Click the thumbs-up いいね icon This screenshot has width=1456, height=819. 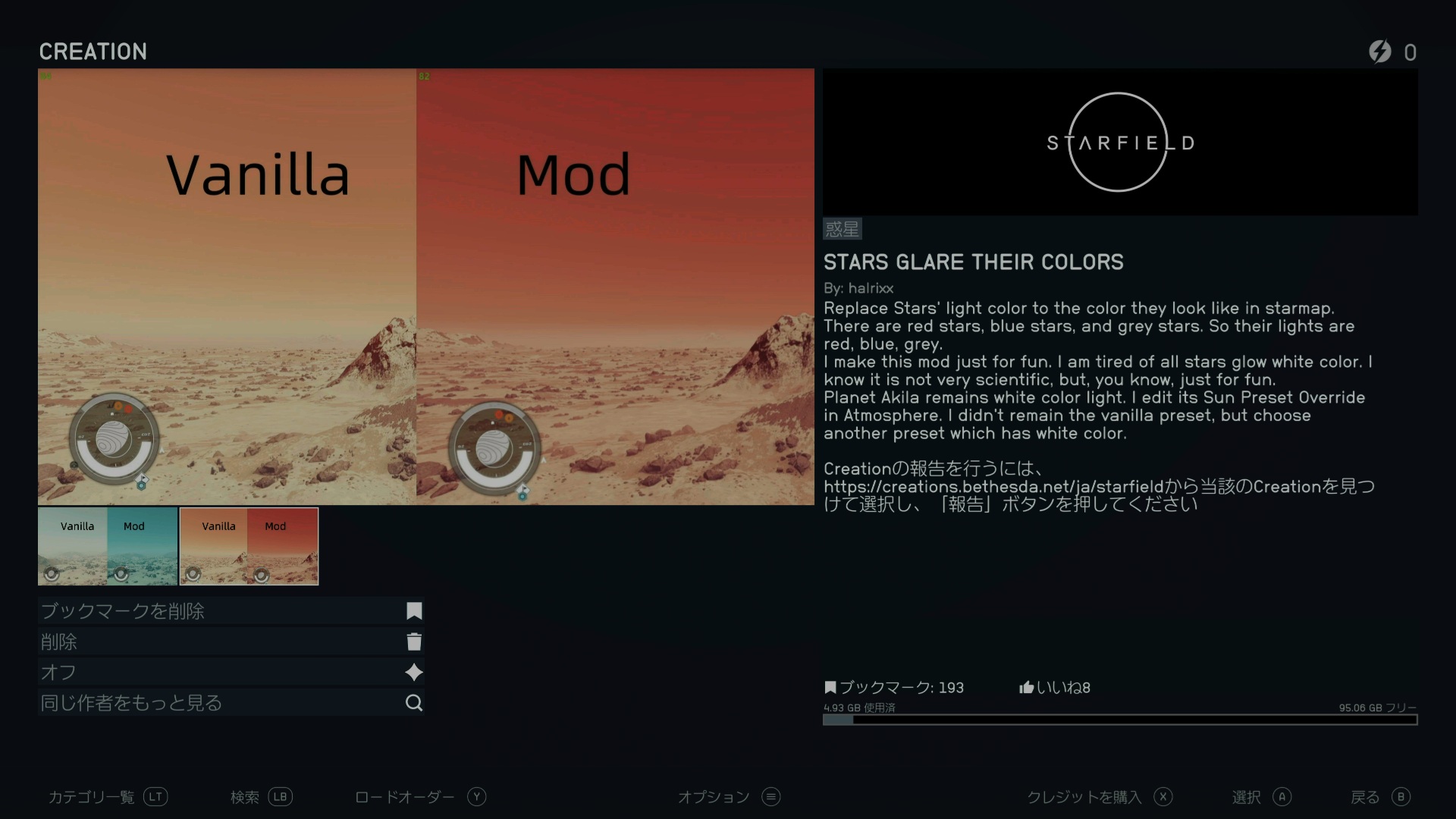click(1027, 687)
